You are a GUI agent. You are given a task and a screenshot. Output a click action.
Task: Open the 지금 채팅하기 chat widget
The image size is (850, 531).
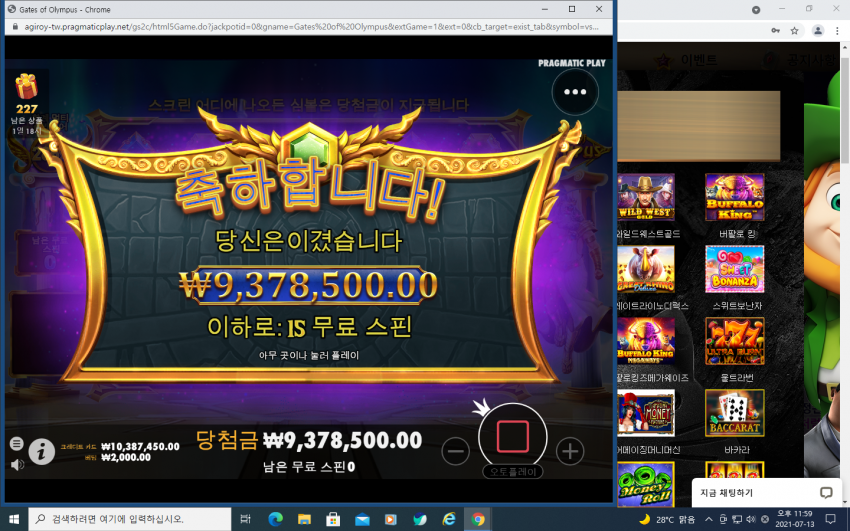pos(765,493)
